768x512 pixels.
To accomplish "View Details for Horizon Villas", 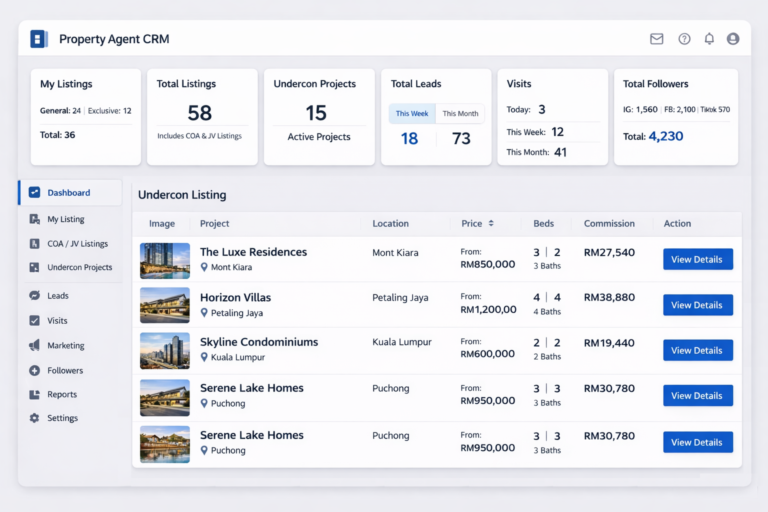I will (697, 305).
